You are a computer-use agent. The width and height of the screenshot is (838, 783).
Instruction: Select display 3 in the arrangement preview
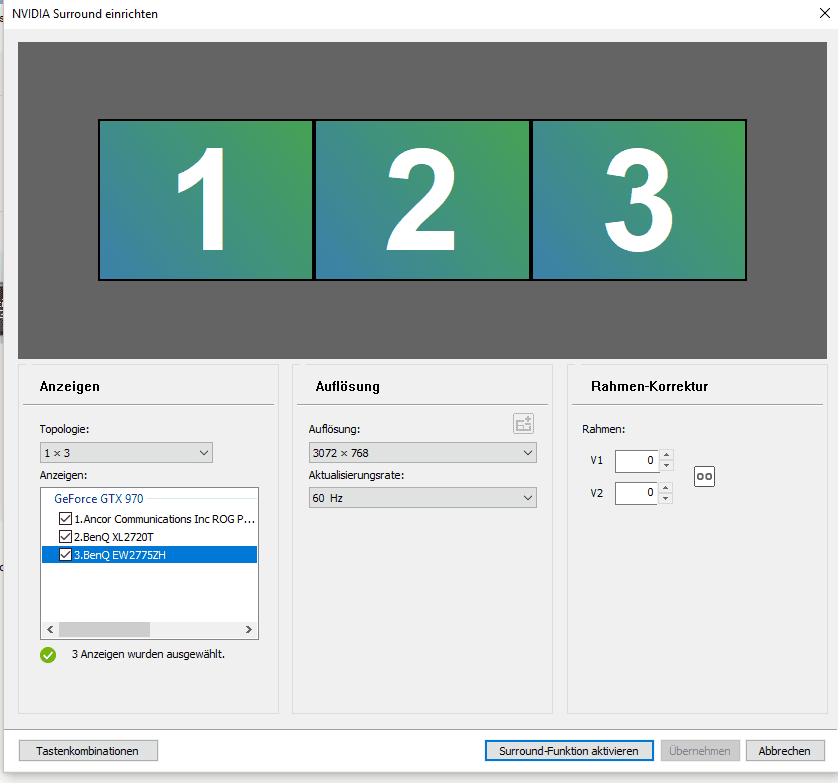click(639, 199)
